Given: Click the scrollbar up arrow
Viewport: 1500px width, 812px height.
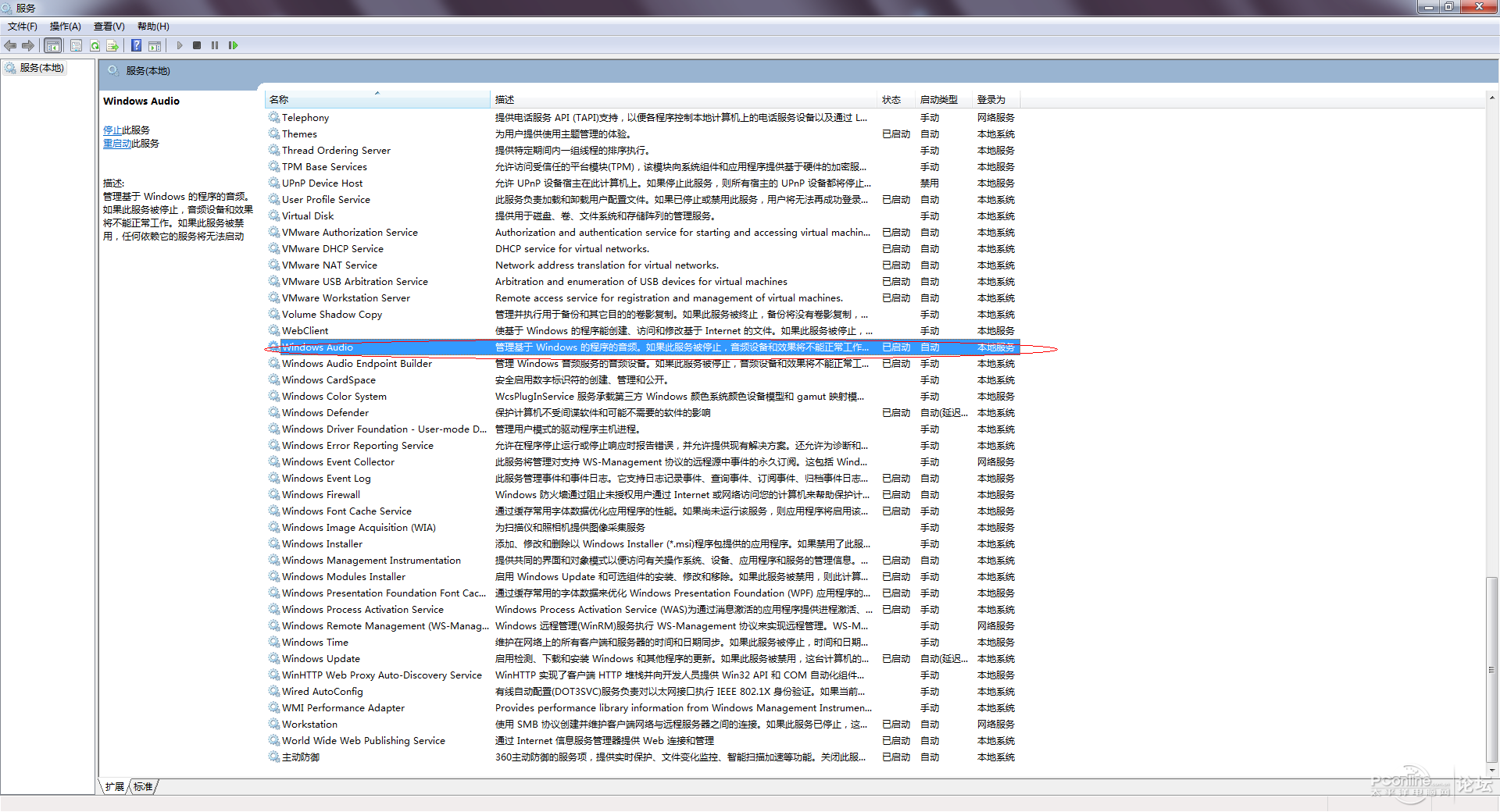Looking at the screenshot, I should point(1492,99).
